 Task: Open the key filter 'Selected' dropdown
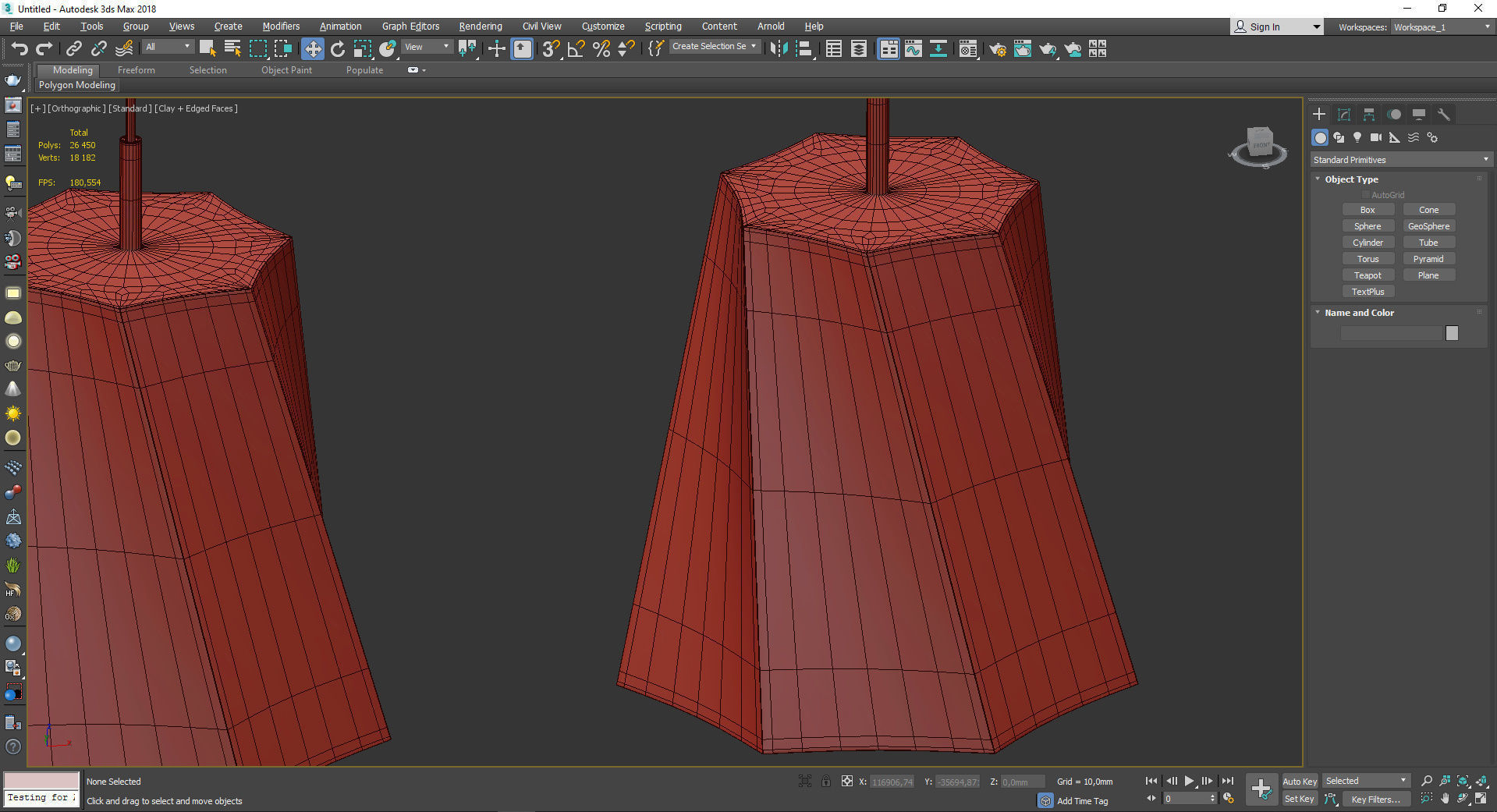[x=1366, y=781]
